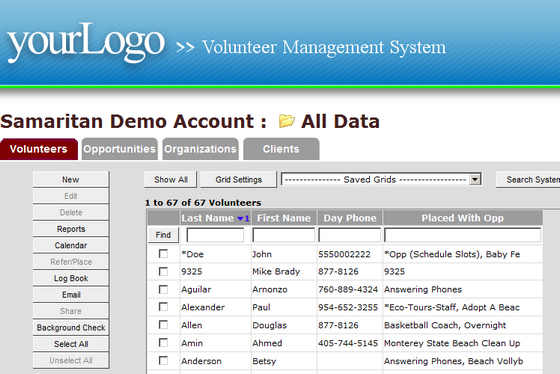Image resolution: width=560 pixels, height=374 pixels.
Task: Sort by Placed With Opp header
Action: (x=462, y=218)
